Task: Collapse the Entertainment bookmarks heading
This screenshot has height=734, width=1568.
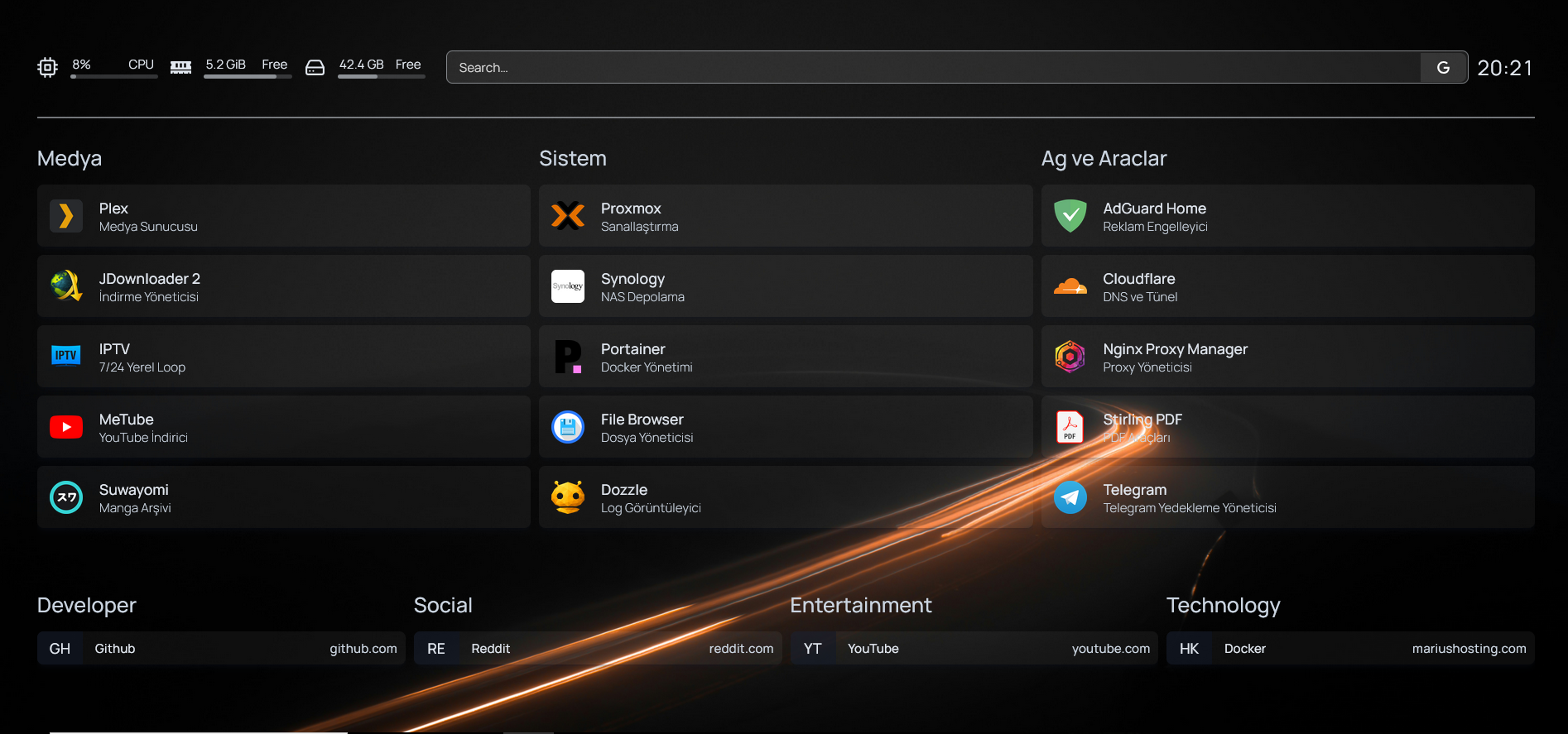Action: click(x=861, y=605)
